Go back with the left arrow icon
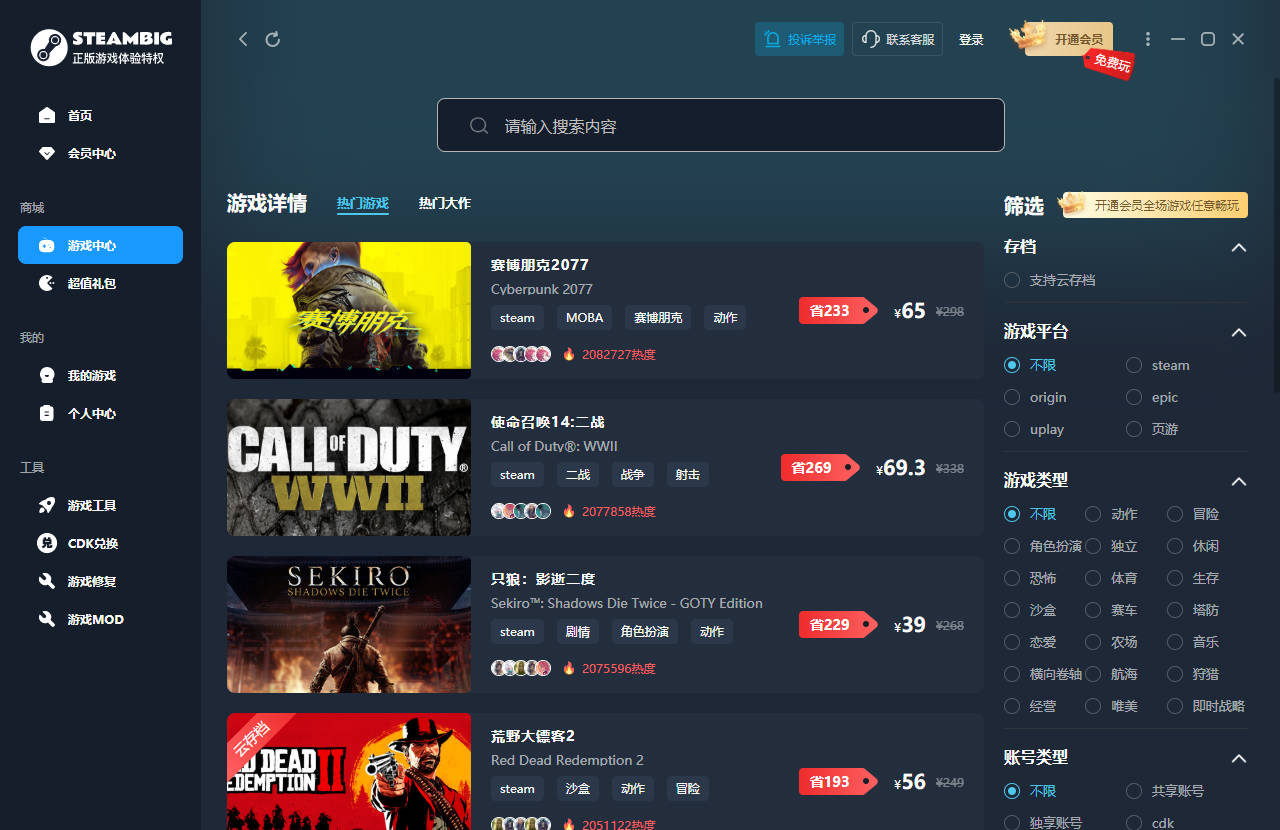 pos(243,39)
